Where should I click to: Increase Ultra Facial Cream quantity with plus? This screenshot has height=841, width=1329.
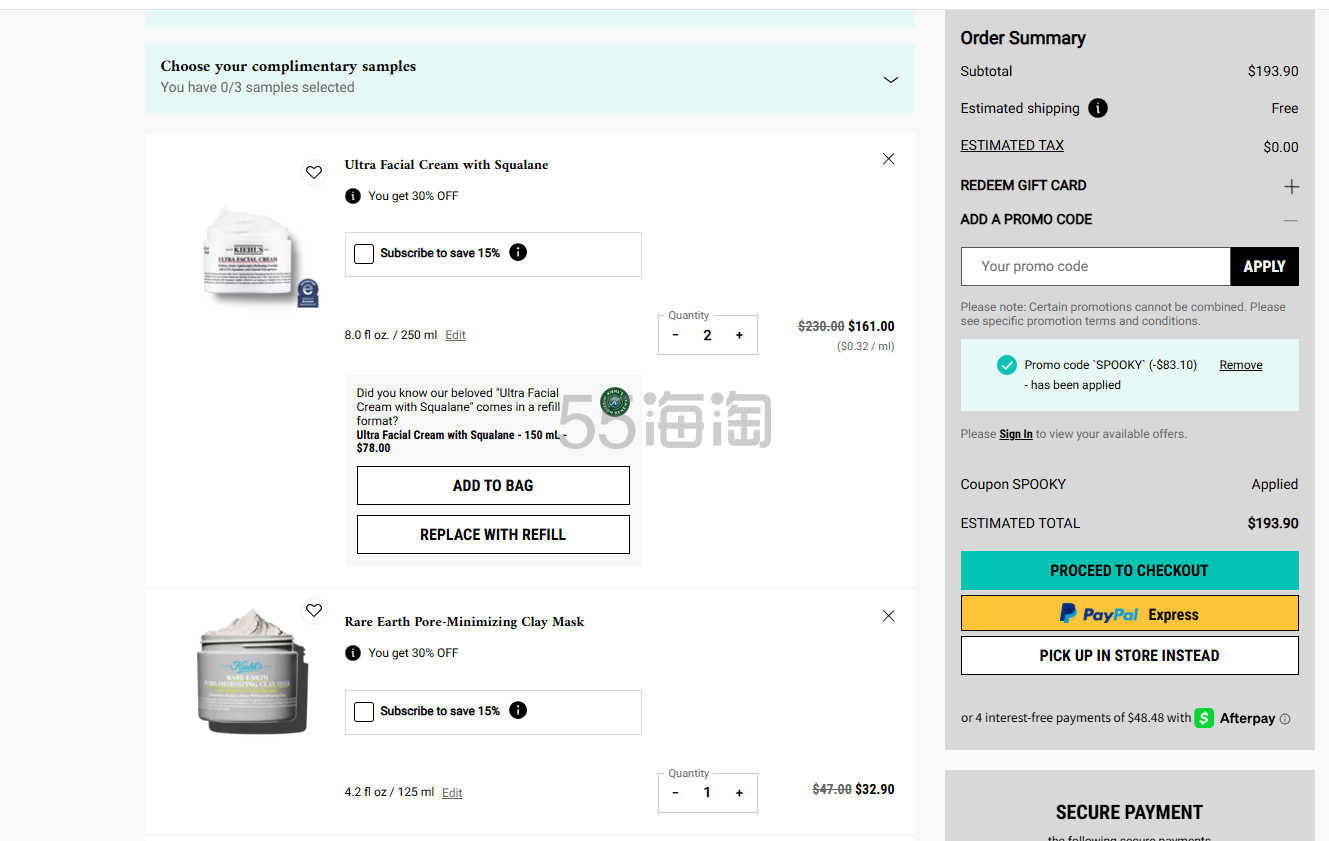pos(739,335)
